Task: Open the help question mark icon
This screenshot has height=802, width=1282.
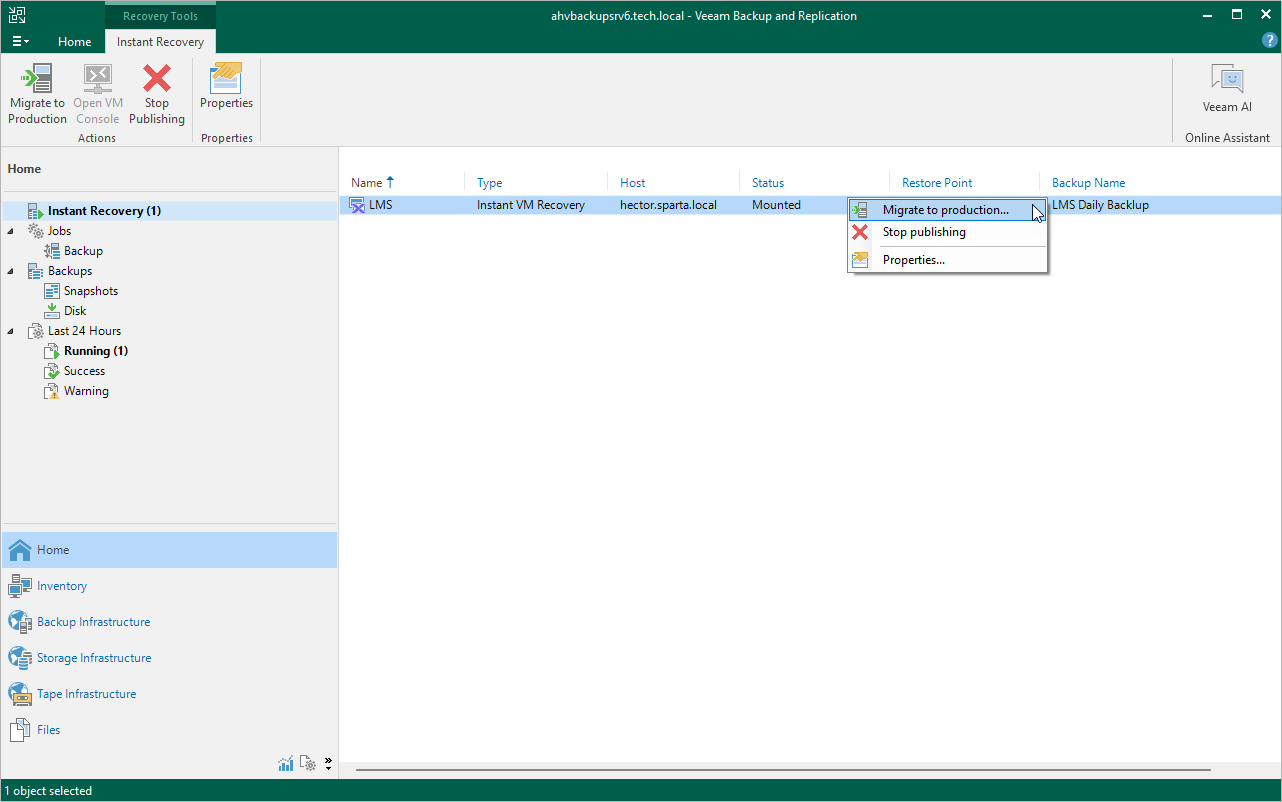Action: [1270, 41]
